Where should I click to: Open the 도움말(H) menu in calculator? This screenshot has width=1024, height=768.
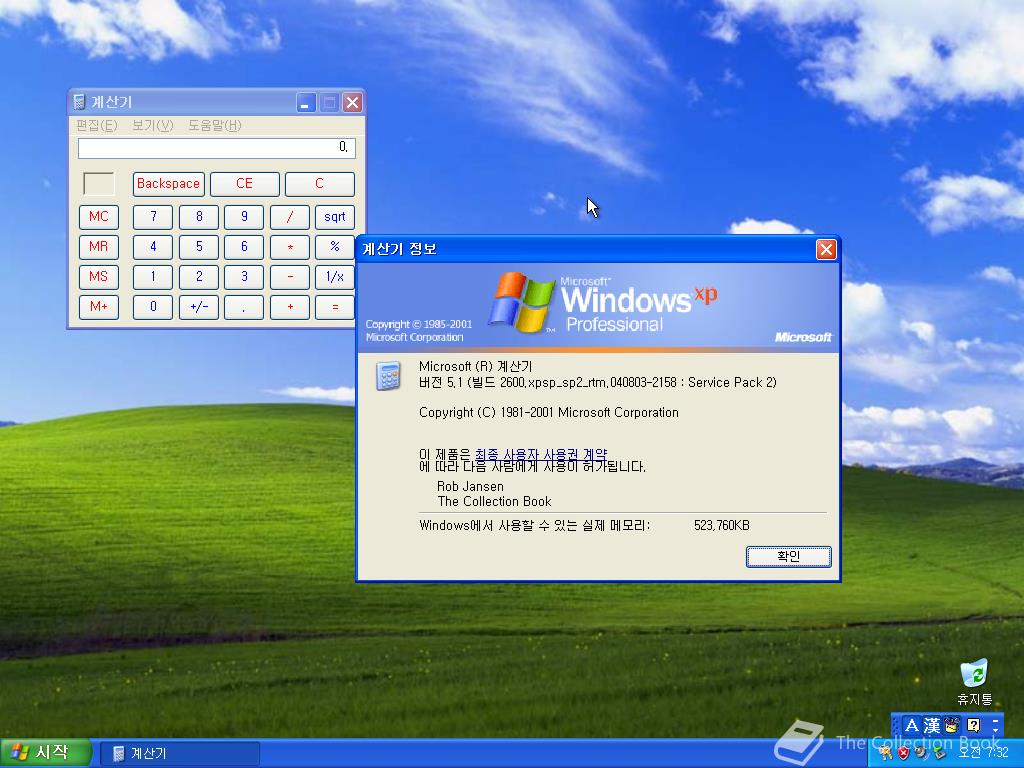pyautogui.click(x=215, y=125)
